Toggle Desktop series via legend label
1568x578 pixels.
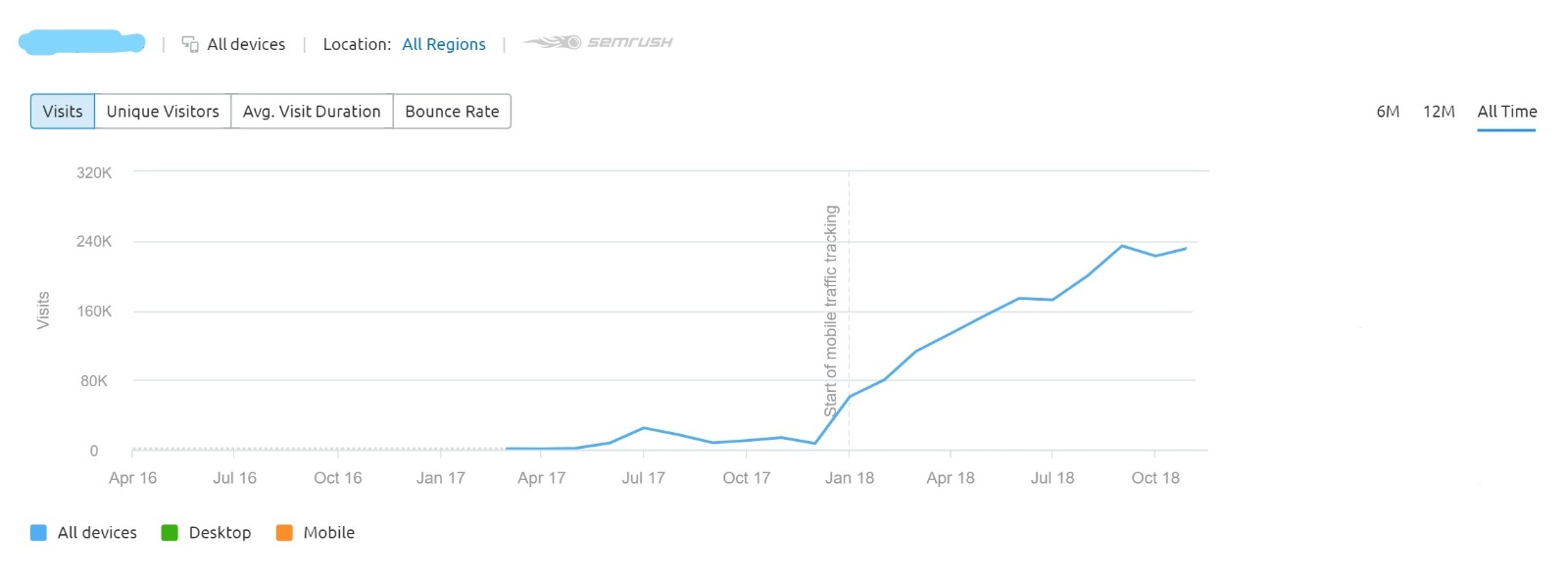220,533
